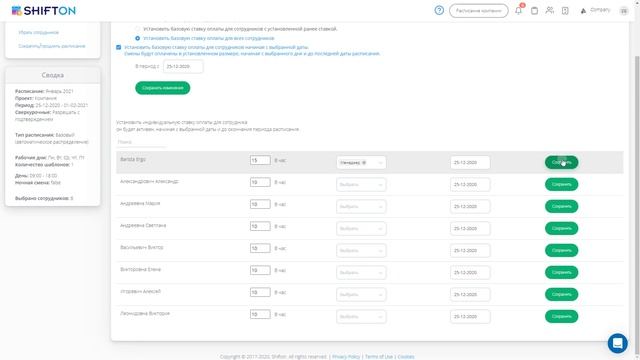Click hourly rate field for Александрович Александр
Viewport: 640px width, 360px height.
(260, 182)
